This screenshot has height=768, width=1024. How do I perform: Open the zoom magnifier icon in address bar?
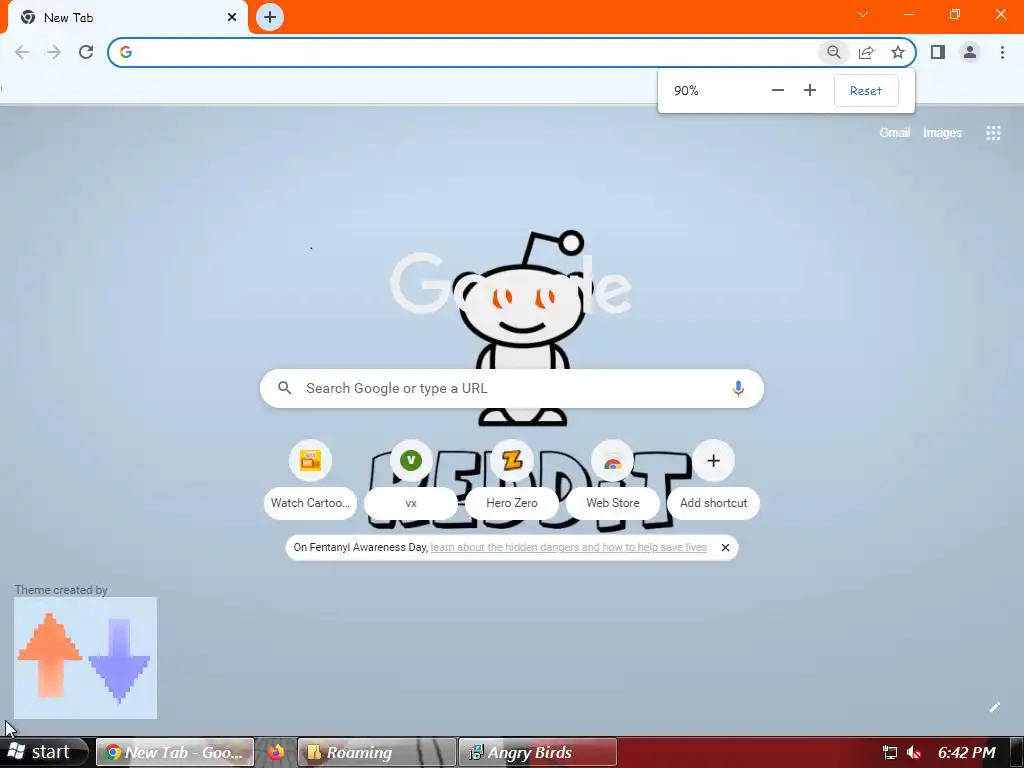[833, 52]
